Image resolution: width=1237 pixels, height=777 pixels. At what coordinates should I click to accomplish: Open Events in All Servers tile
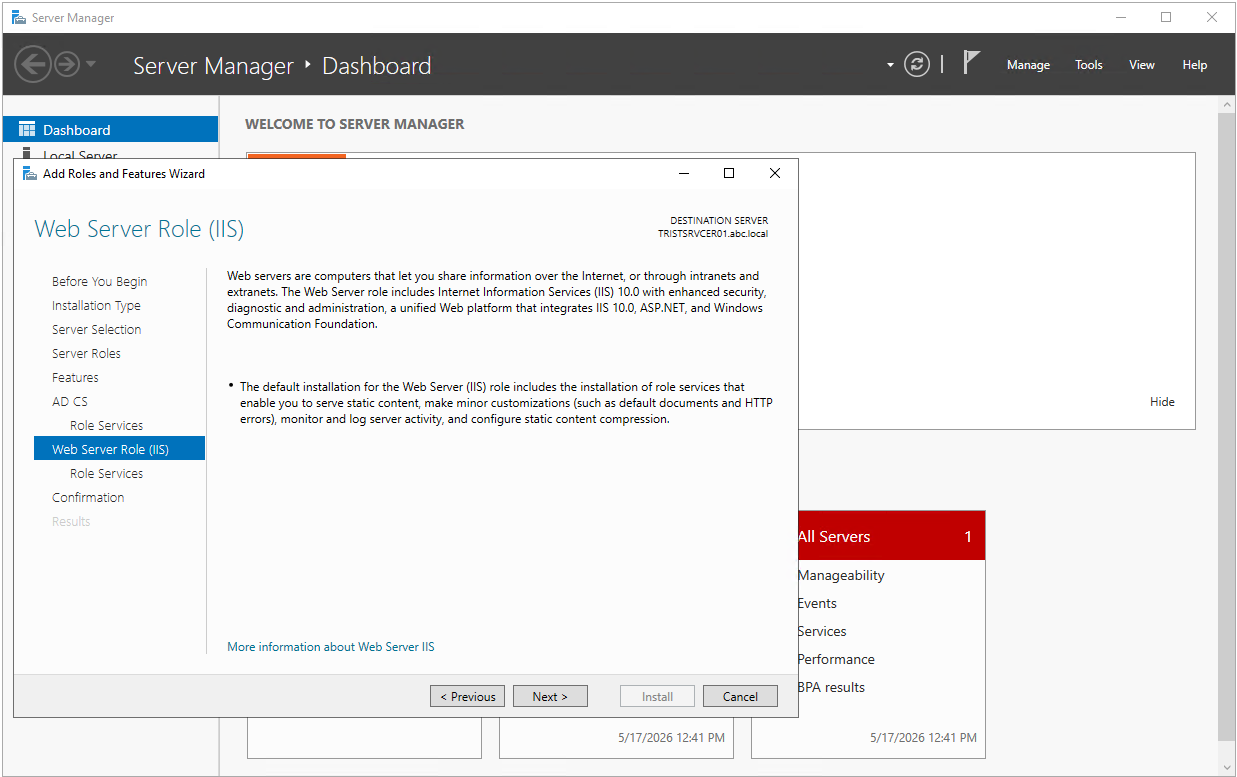tap(817, 603)
